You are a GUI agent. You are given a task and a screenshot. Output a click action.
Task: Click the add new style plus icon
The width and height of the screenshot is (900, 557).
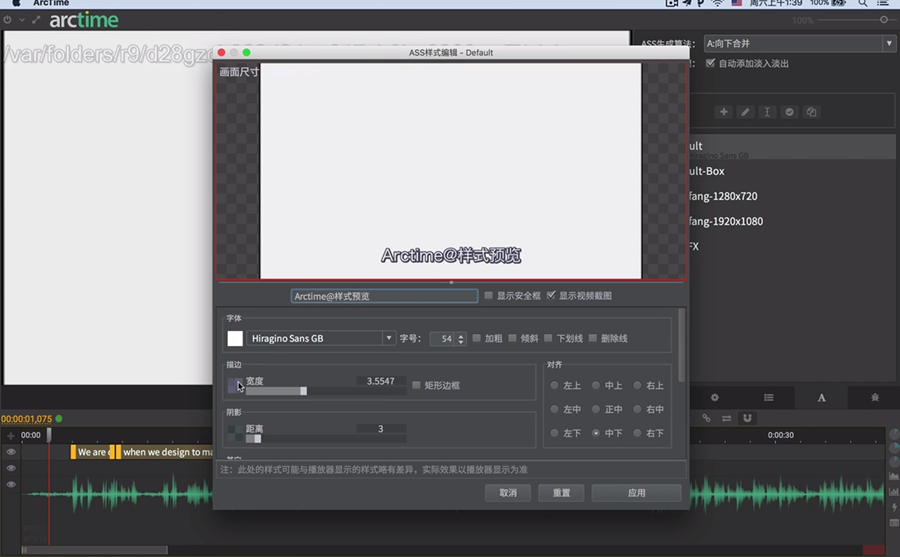pyautogui.click(x=724, y=112)
